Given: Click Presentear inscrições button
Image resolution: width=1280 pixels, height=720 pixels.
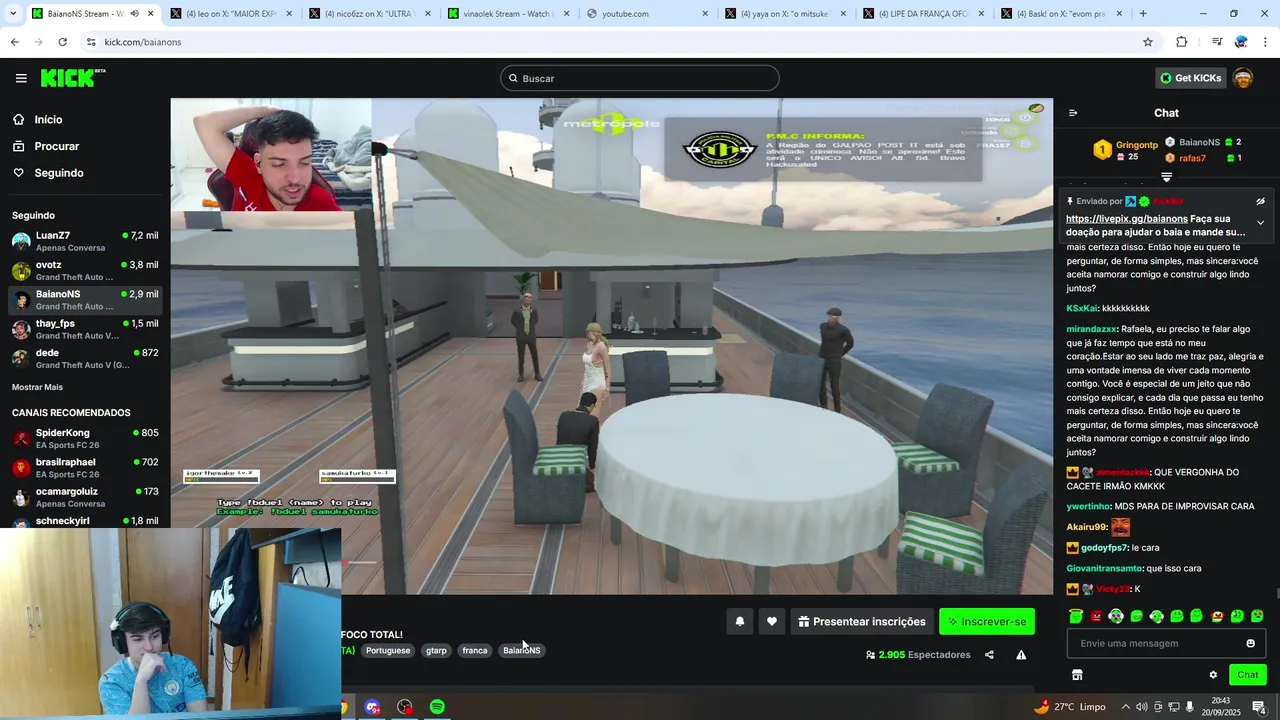Looking at the screenshot, I should (x=862, y=621).
